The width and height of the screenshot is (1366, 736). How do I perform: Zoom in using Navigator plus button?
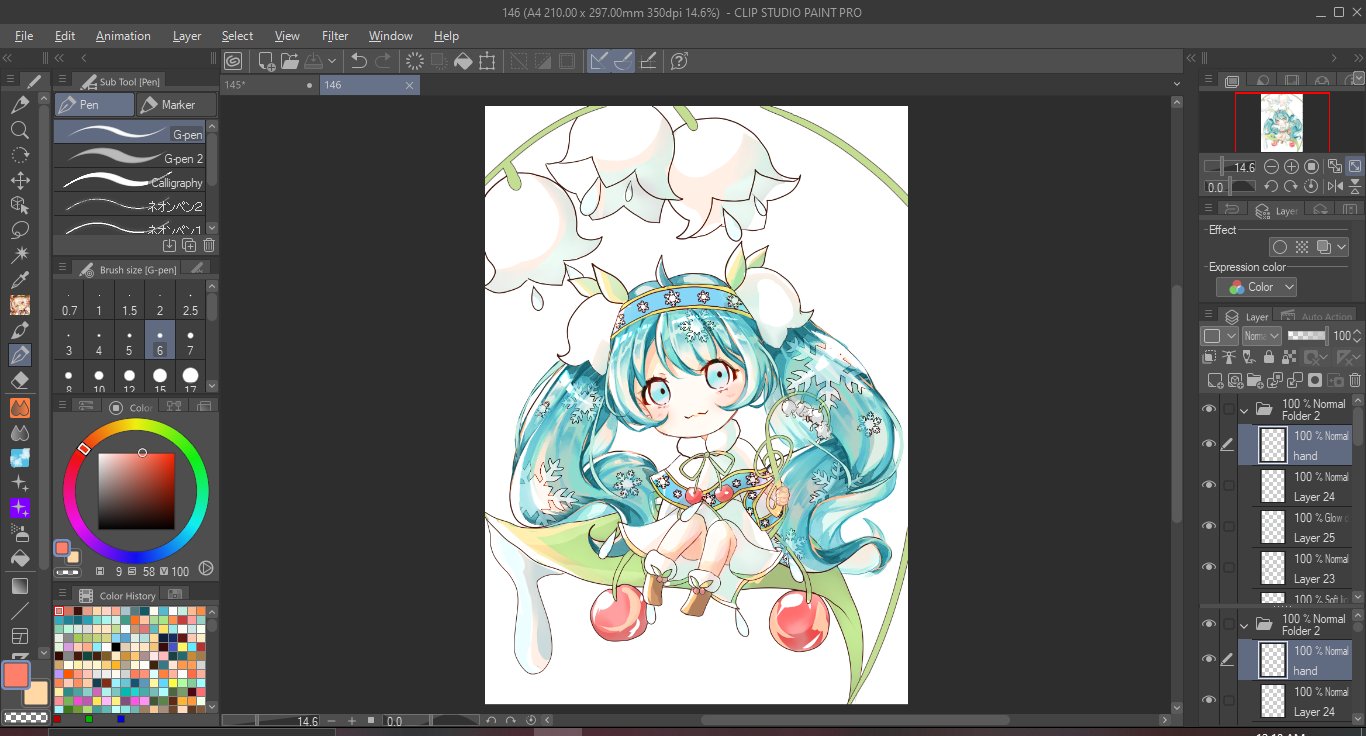coord(1291,167)
